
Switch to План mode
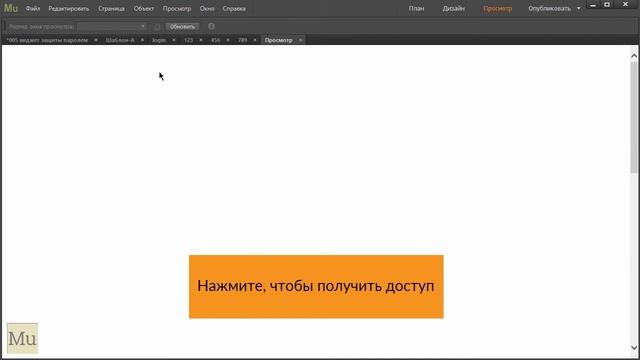pos(416,9)
